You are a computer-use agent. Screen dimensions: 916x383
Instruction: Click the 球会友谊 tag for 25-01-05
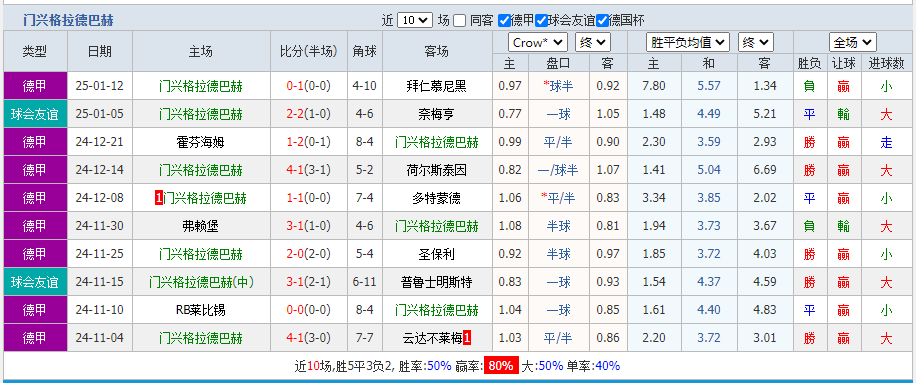pyautogui.click(x=35, y=114)
